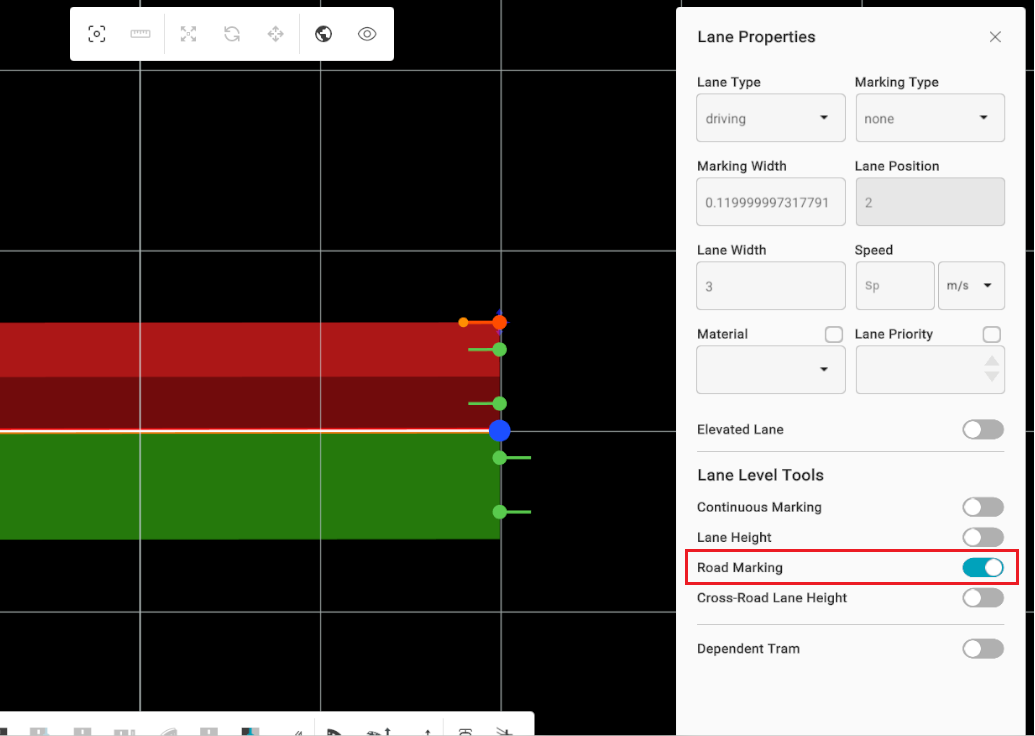Enable the Dependent Tram toggle
This screenshot has width=1035, height=736.
coord(982,649)
